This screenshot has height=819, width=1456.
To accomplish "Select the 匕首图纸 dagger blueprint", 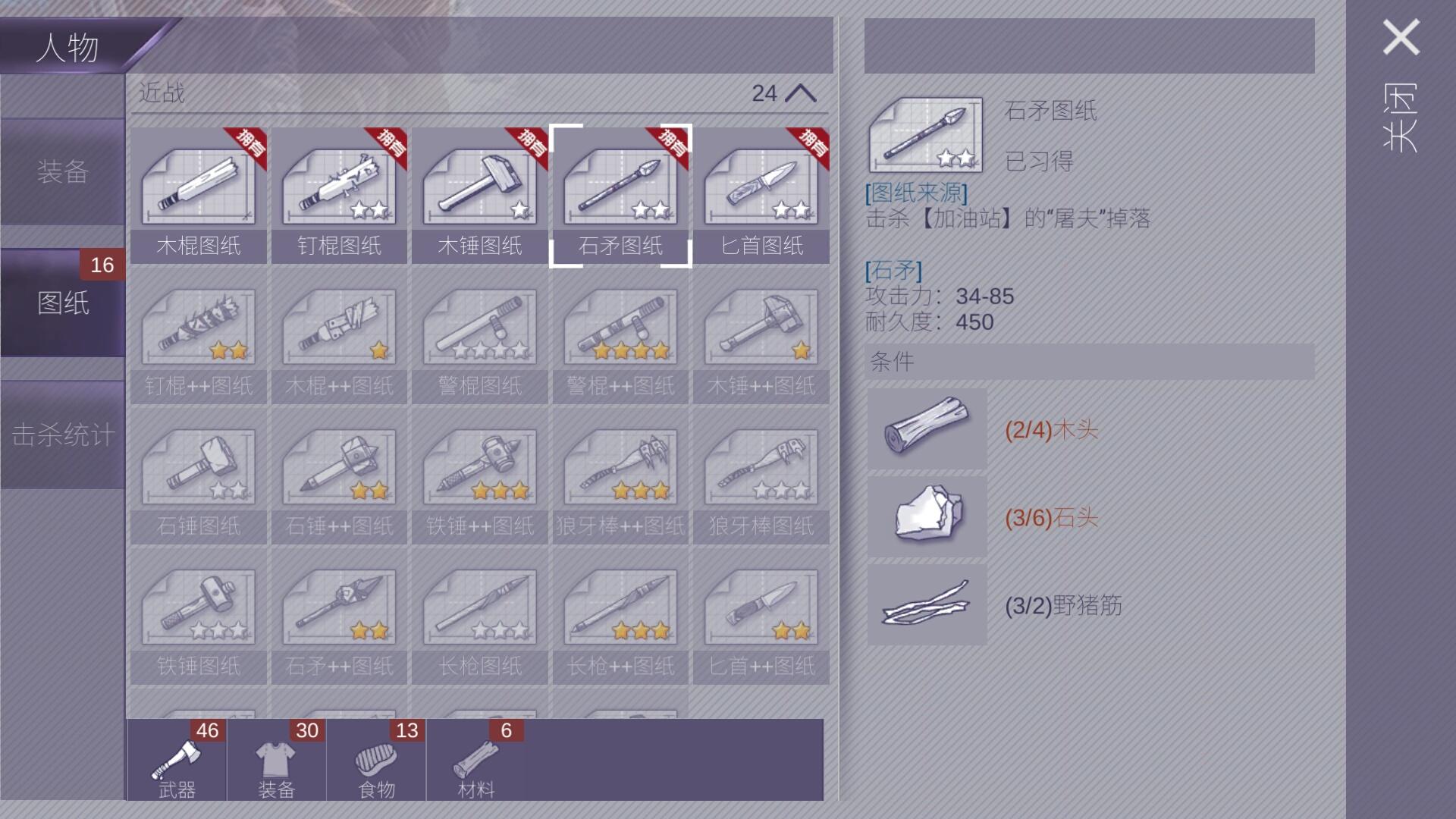I will tap(761, 195).
